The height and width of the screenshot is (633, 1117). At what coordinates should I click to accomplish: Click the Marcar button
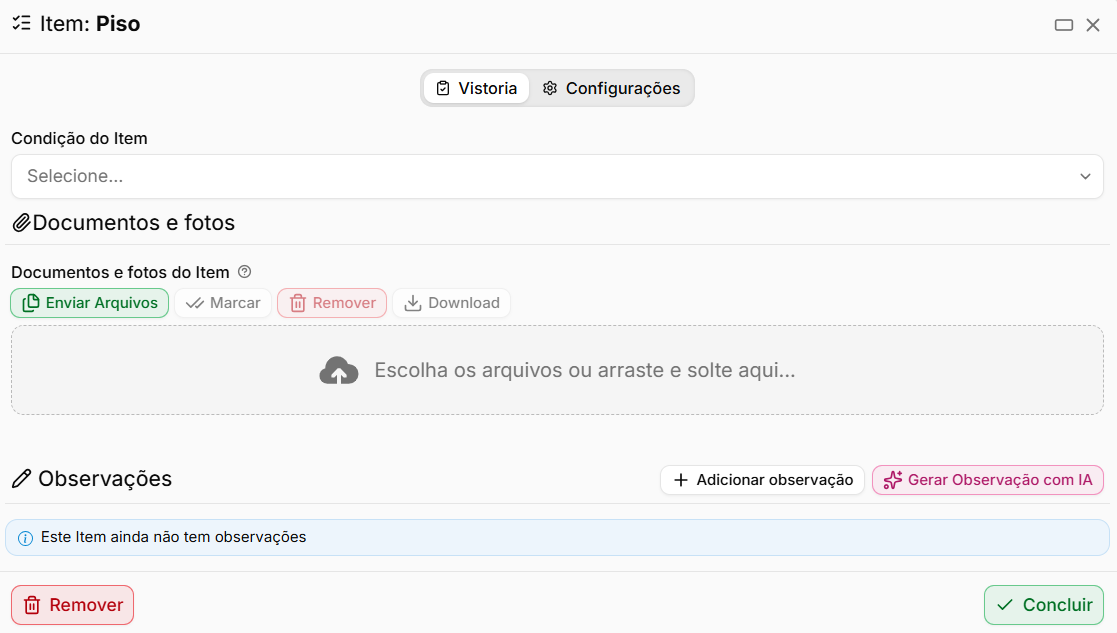tap(223, 303)
